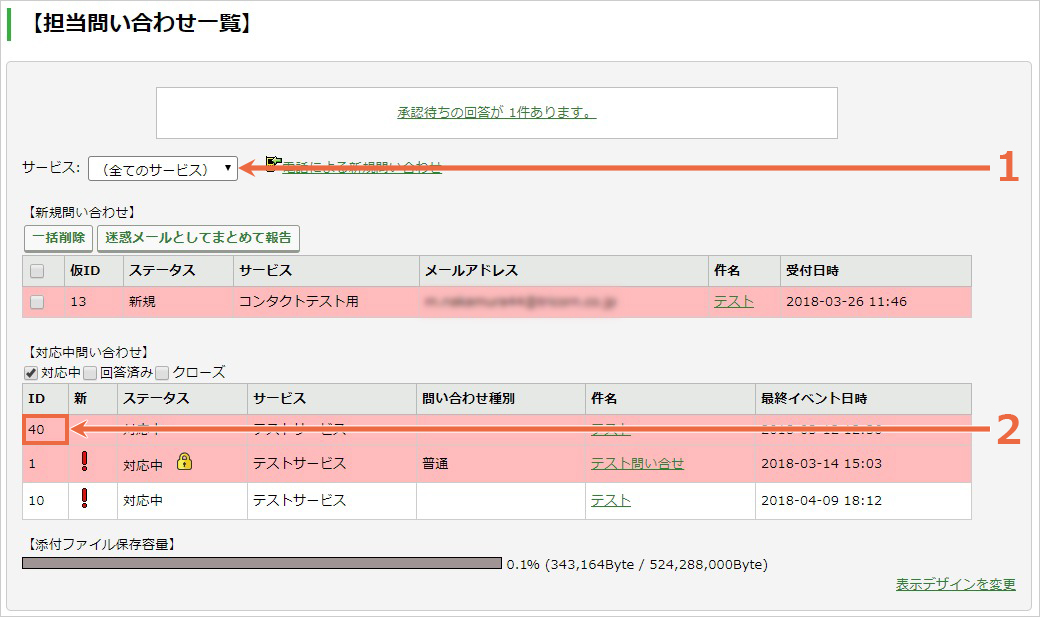Click the 受付日時 column header
1040x617 pixels.
point(876,271)
